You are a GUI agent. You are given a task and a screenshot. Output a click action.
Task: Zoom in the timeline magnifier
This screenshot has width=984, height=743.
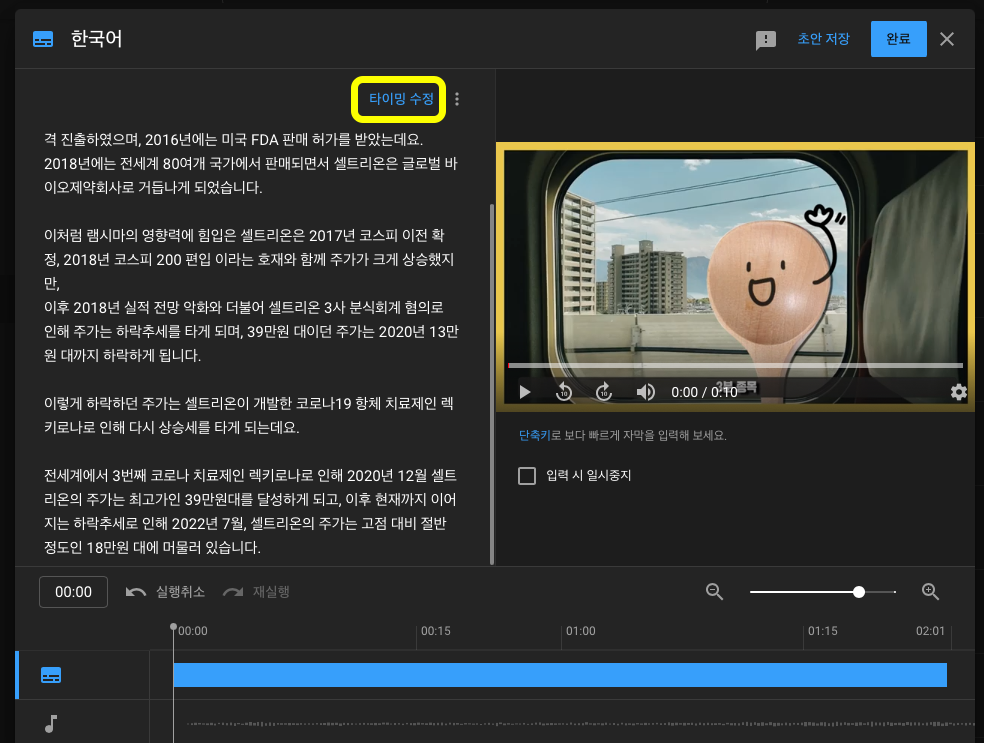pyautogui.click(x=930, y=592)
